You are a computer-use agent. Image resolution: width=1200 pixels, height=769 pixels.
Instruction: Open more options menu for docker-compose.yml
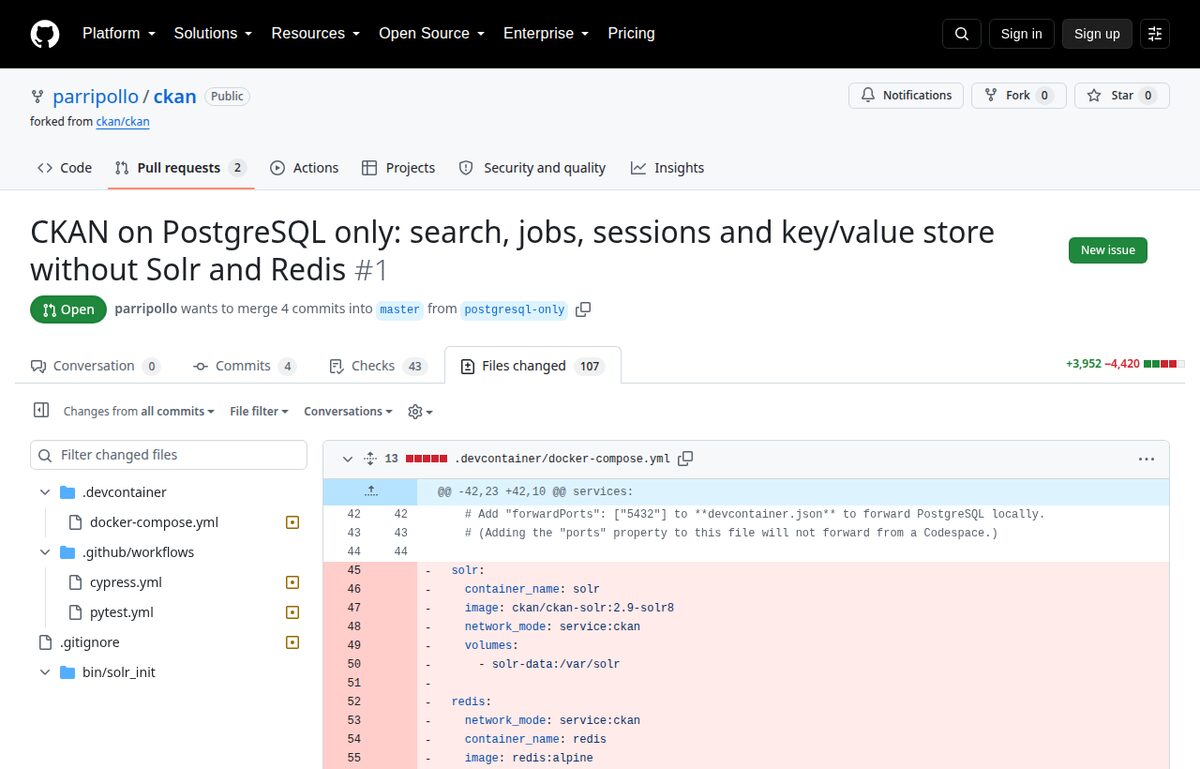(1146, 459)
